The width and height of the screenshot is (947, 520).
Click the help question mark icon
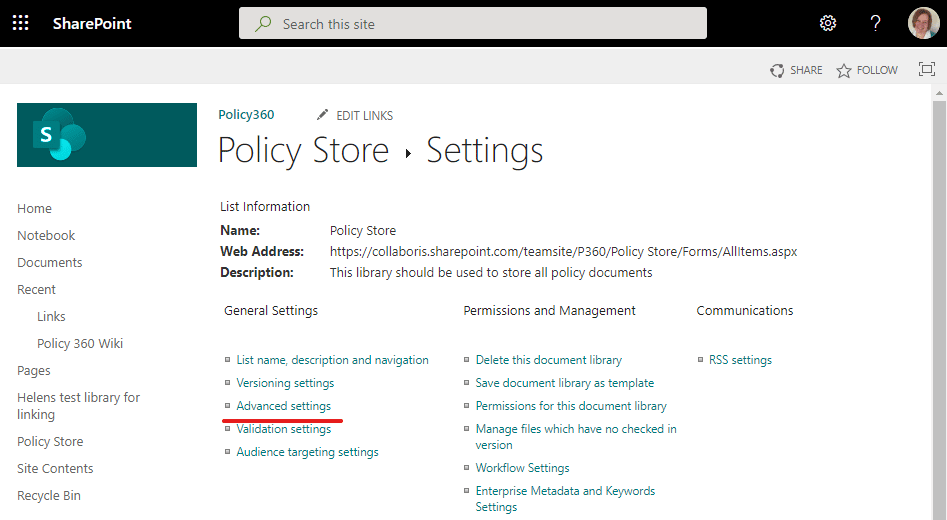pos(875,23)
